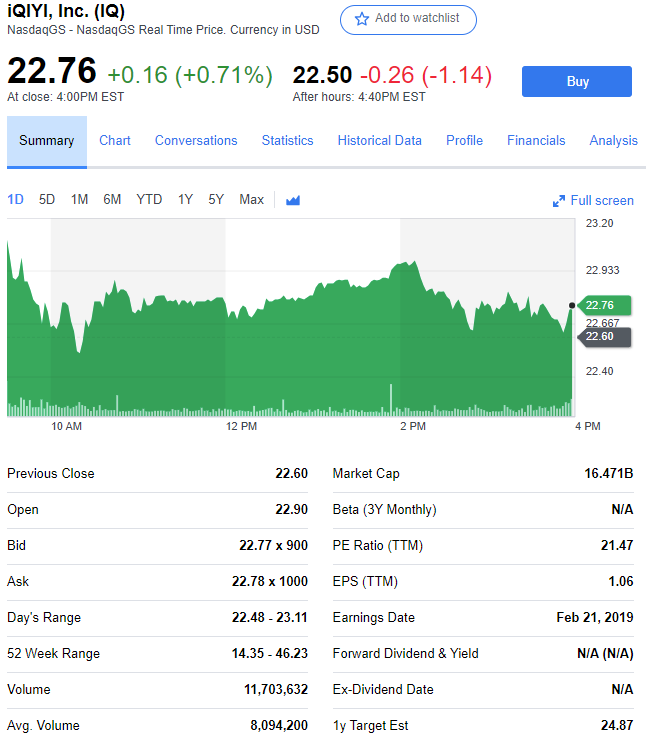Click the 52 Week Range value 14.35 - 46.23
Image resolution: width=646 pixels, height=736 pixels.
[269, 653]
